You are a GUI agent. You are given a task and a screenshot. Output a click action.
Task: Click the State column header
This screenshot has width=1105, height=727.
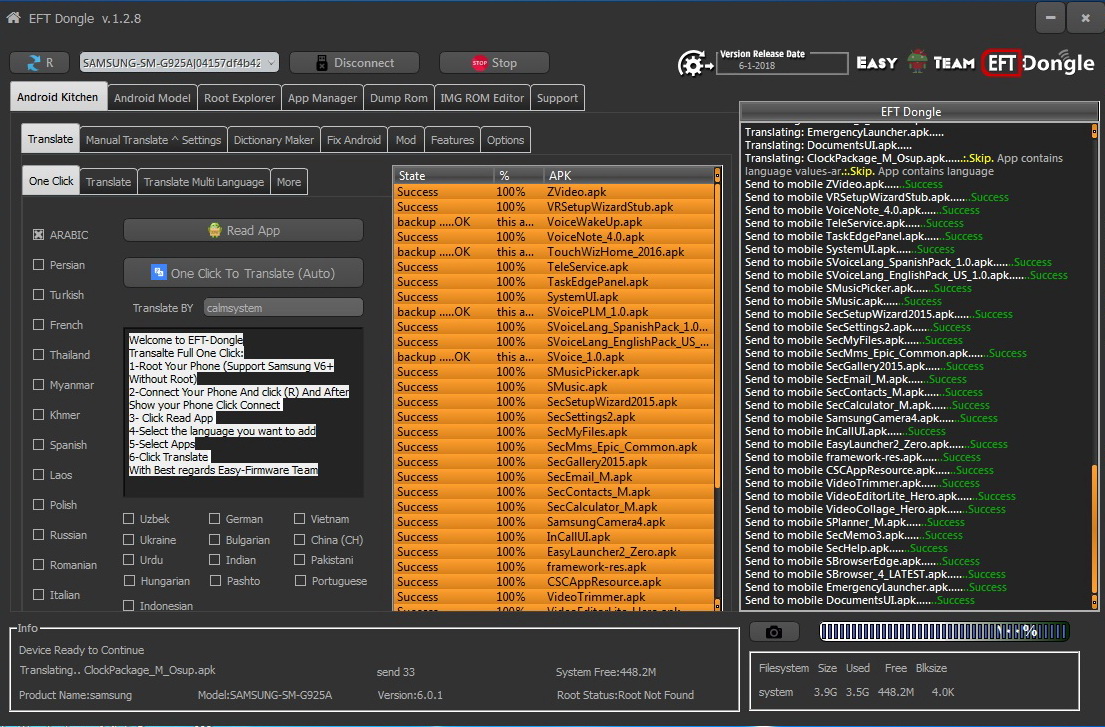pyautogui.click(x=443, y=175)
